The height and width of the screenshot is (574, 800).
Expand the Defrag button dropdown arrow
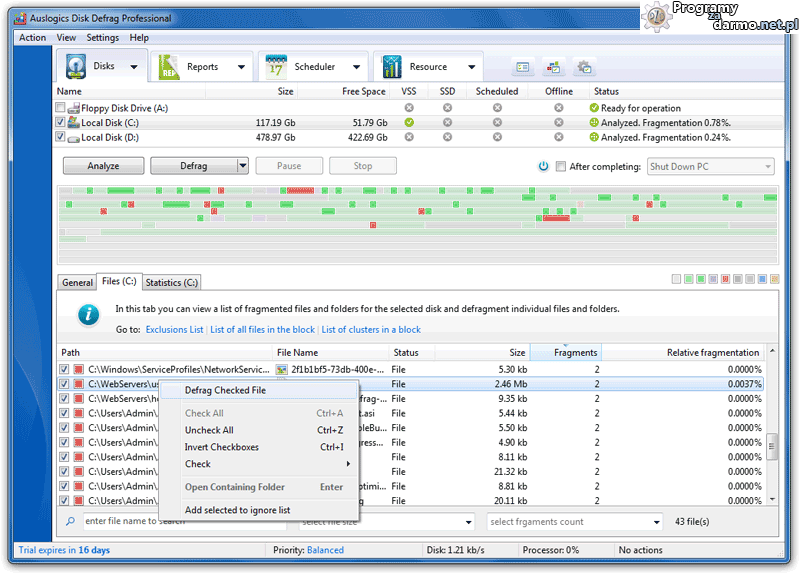[242, 166]
